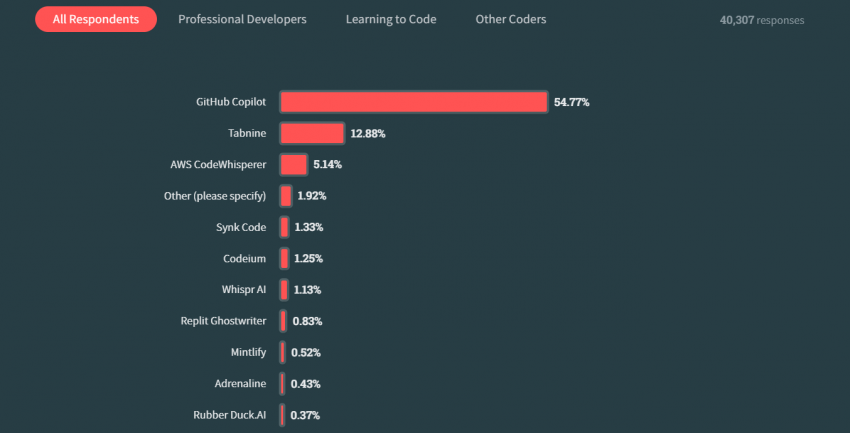The height and width of the screenshot is (433, 850).
Task: Click the 54.77% percentage value
Action: coord(571,102)
